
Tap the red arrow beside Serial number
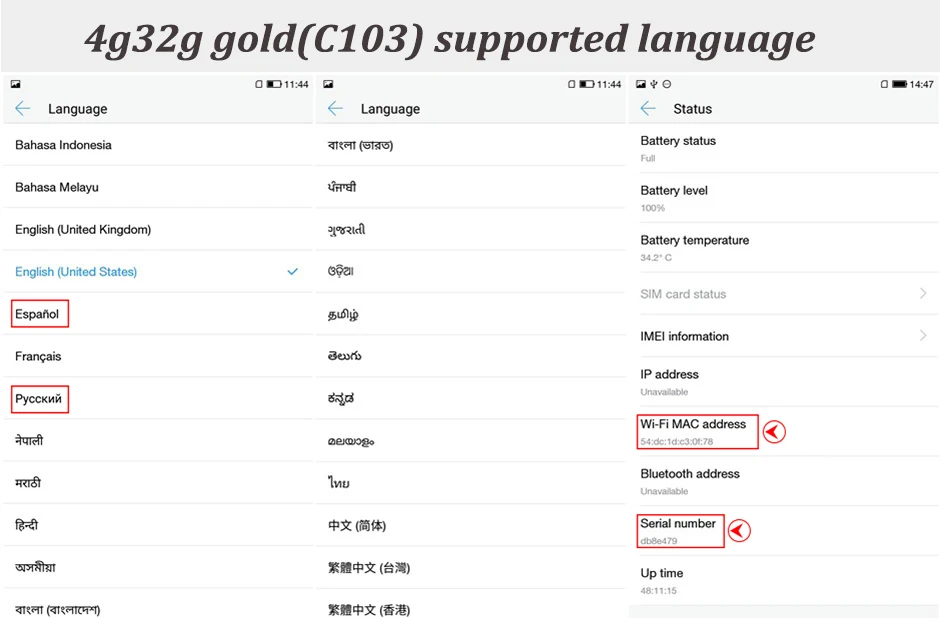739,530
